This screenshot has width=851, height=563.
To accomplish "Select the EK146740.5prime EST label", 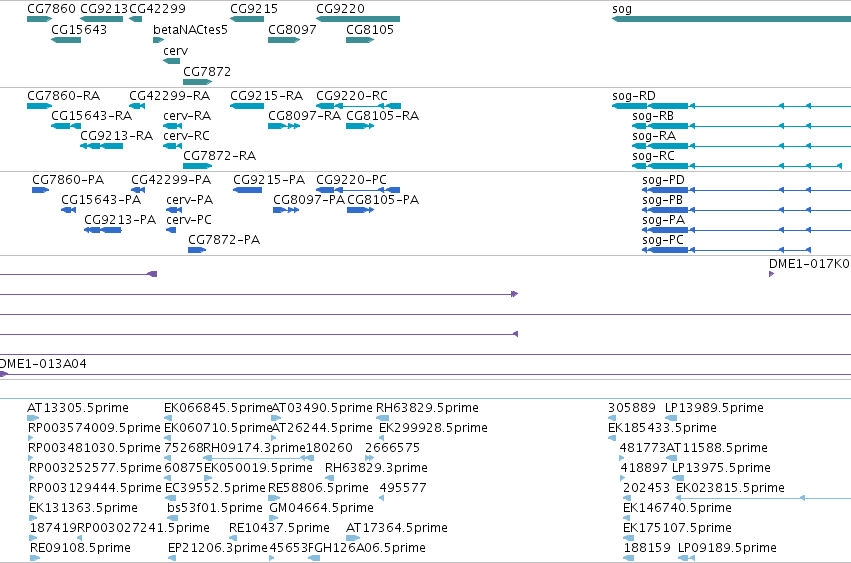I will (x=677, y=509).
